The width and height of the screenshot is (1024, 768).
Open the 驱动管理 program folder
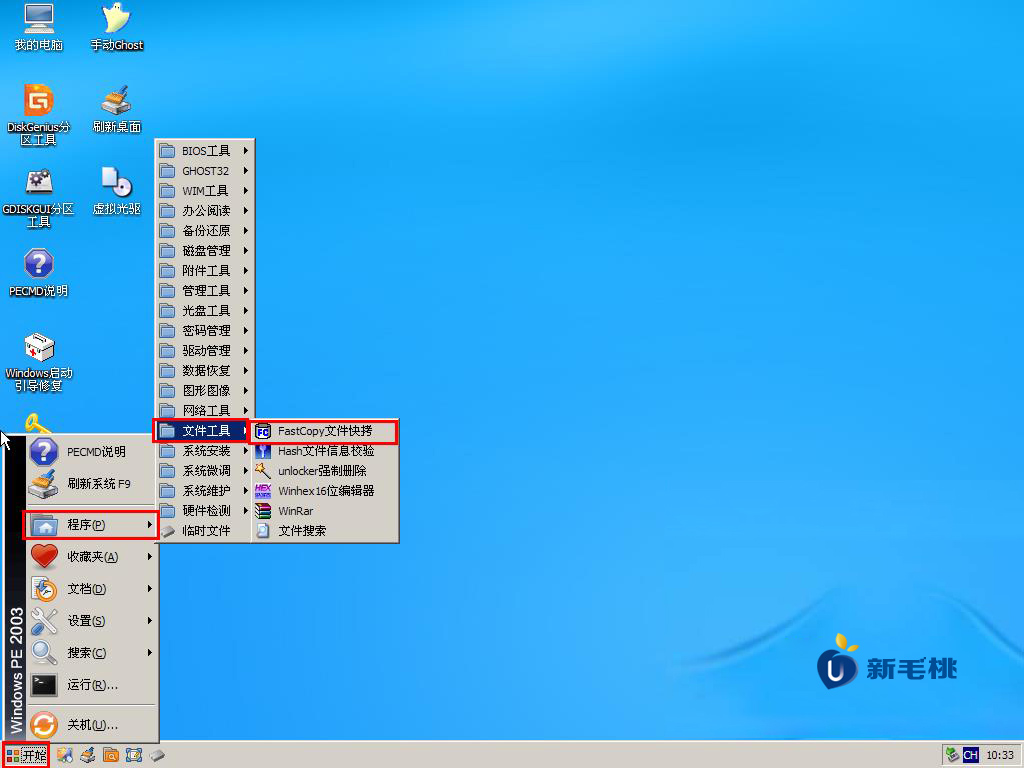click(x=204, y=351)
